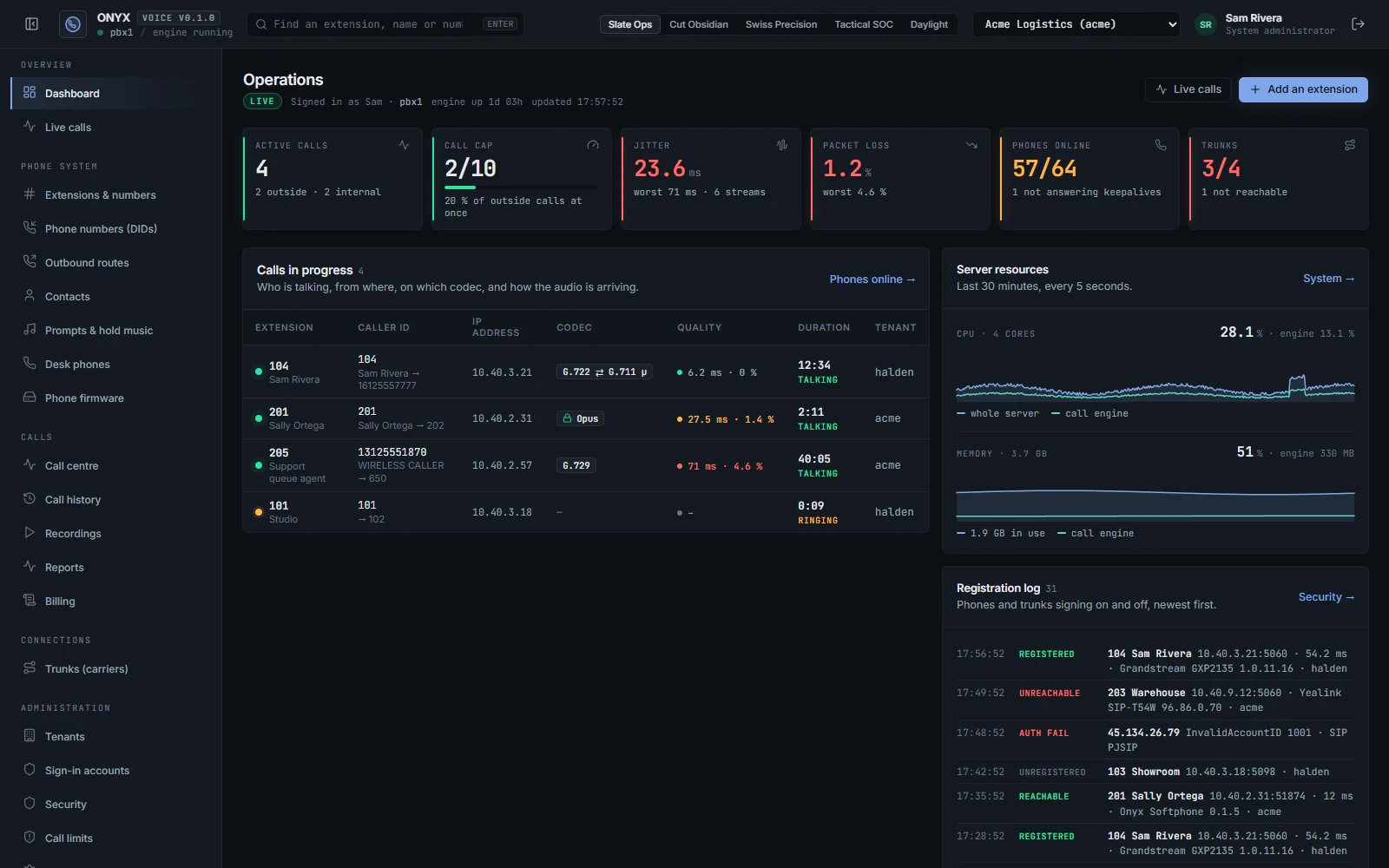Focus the extension search field
Viewport: 1389px width, 868px height.
click(x=385, y=24)
